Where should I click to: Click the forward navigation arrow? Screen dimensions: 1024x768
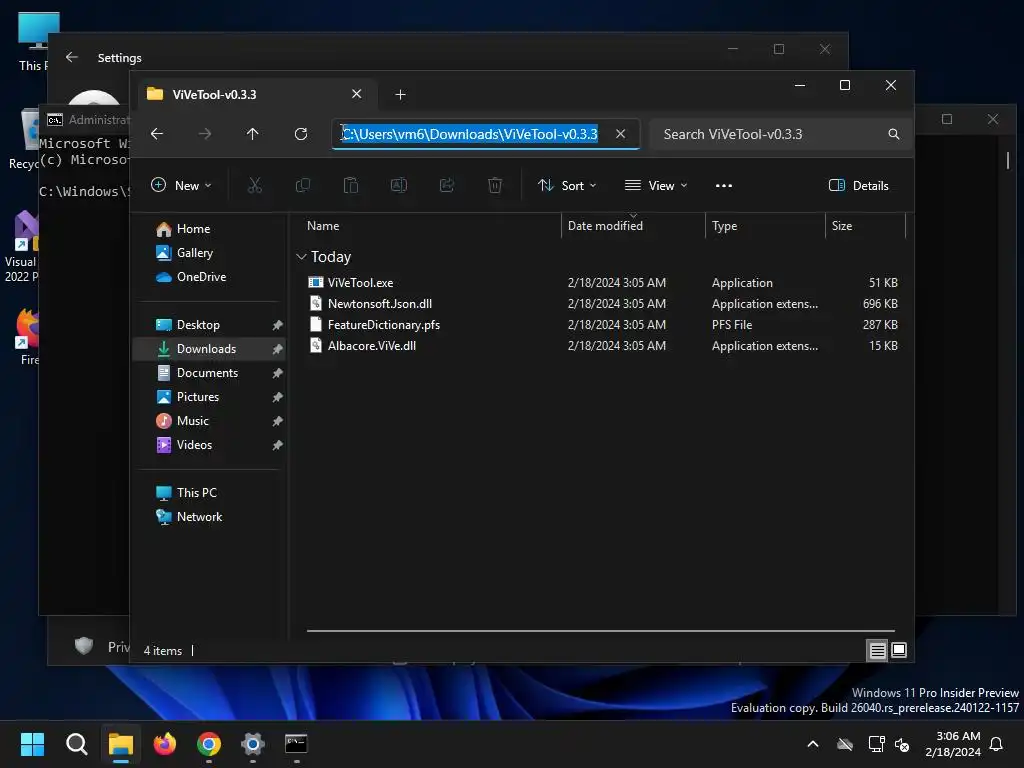point(204,134)
